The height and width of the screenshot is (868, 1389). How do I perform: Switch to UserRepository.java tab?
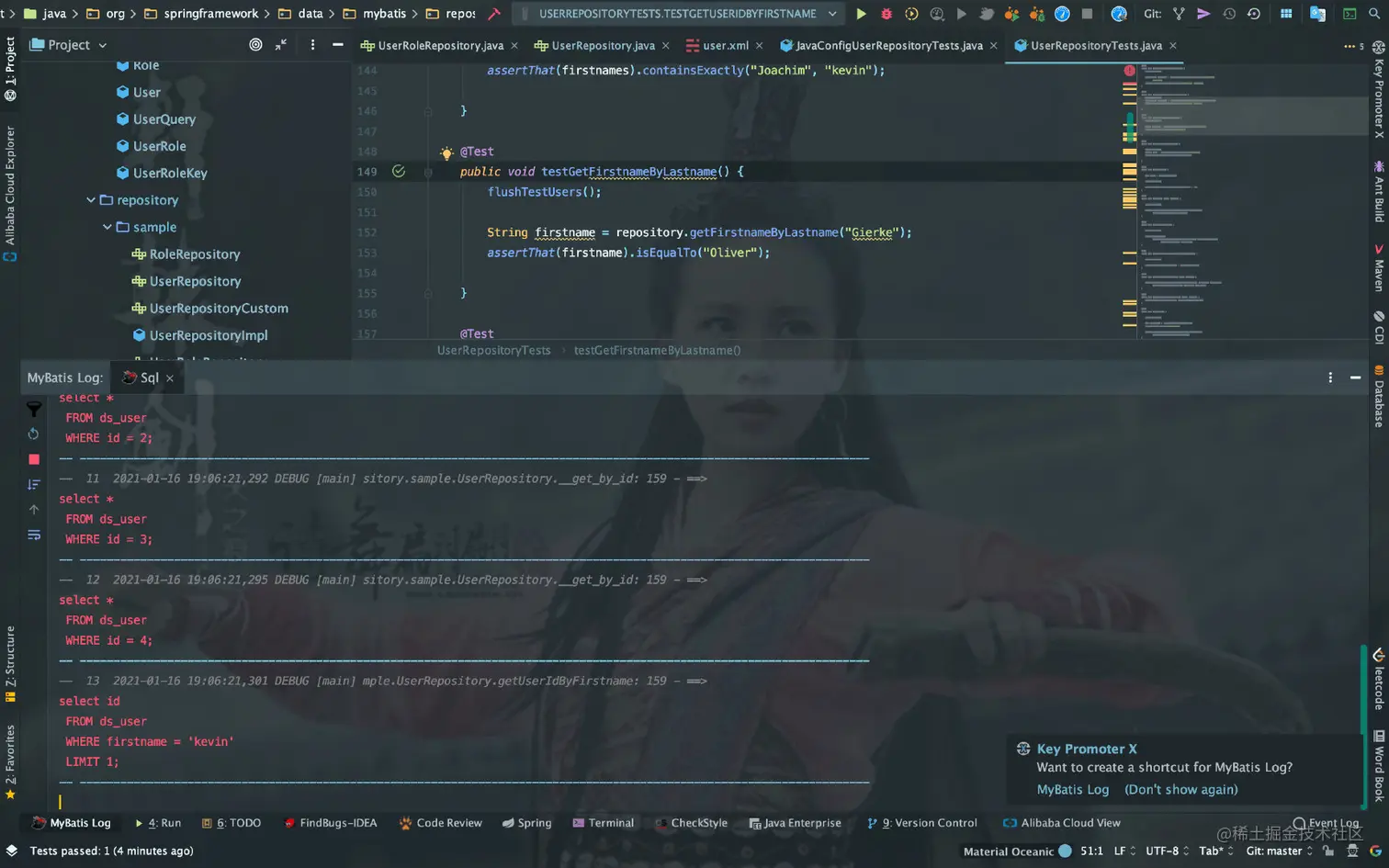click(603, 45)
